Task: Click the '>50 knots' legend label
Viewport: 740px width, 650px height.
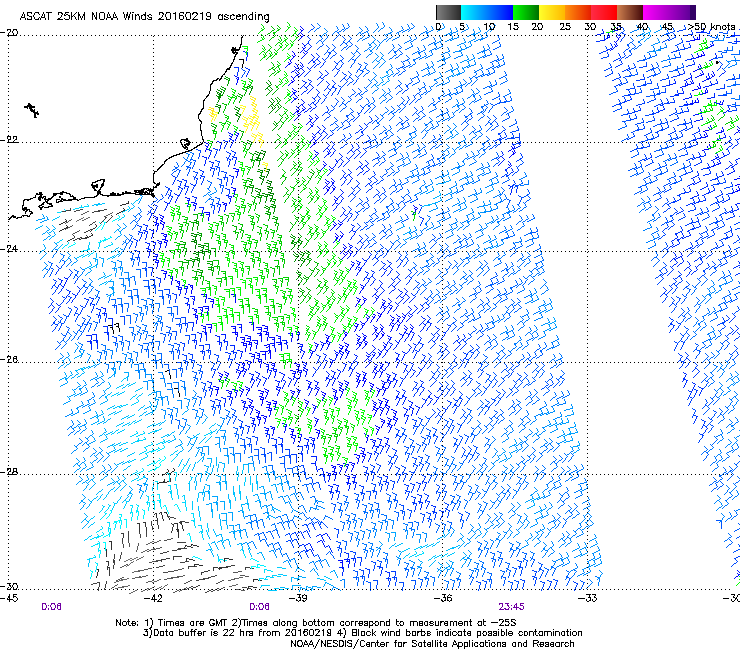Action: coord(713,26)
